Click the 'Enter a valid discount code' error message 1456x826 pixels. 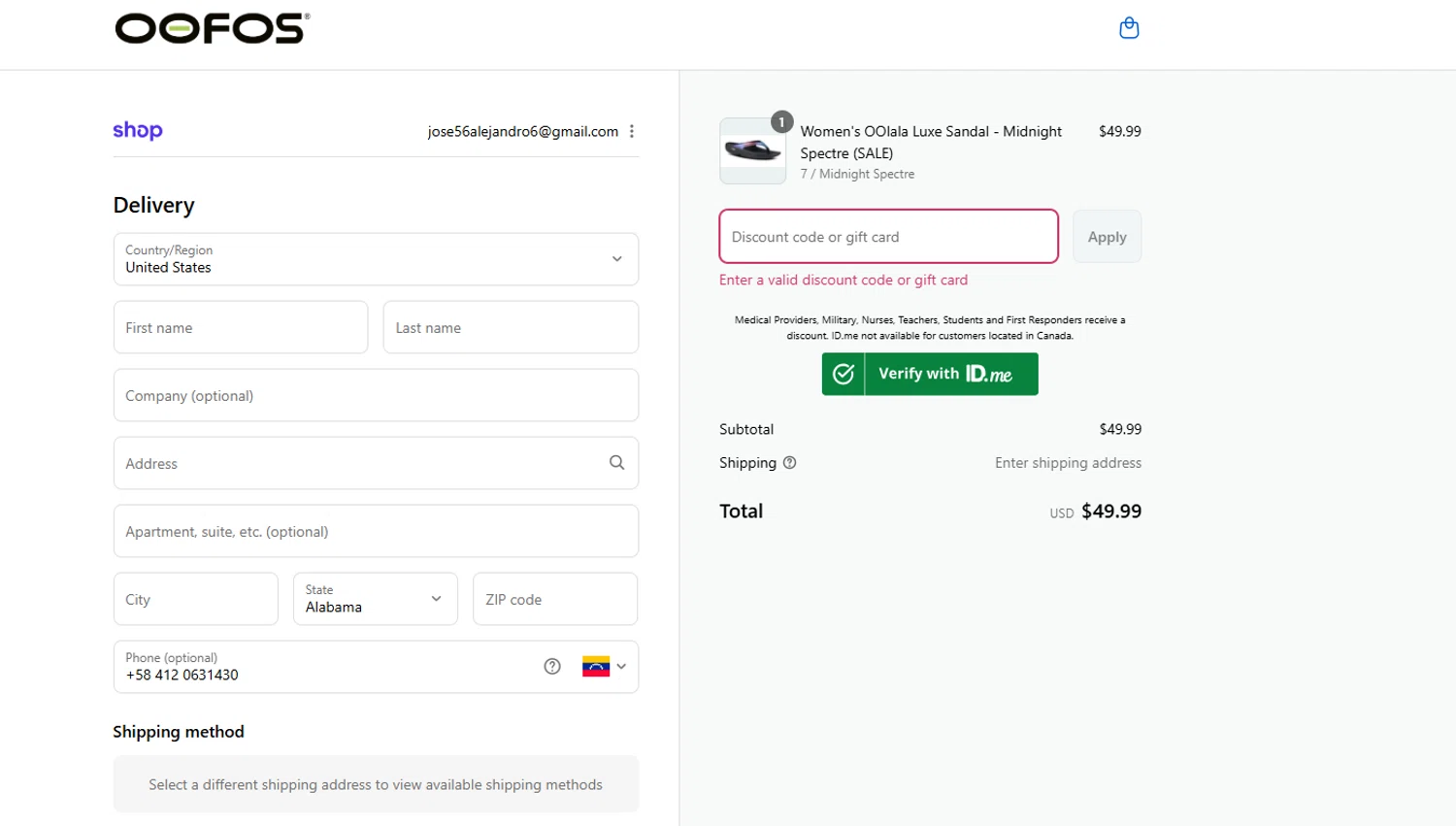(844, 280)
